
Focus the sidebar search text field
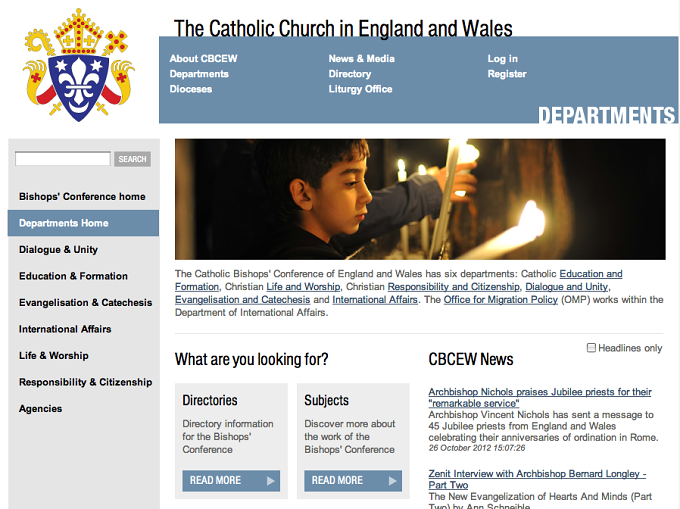tap(63, 159)
